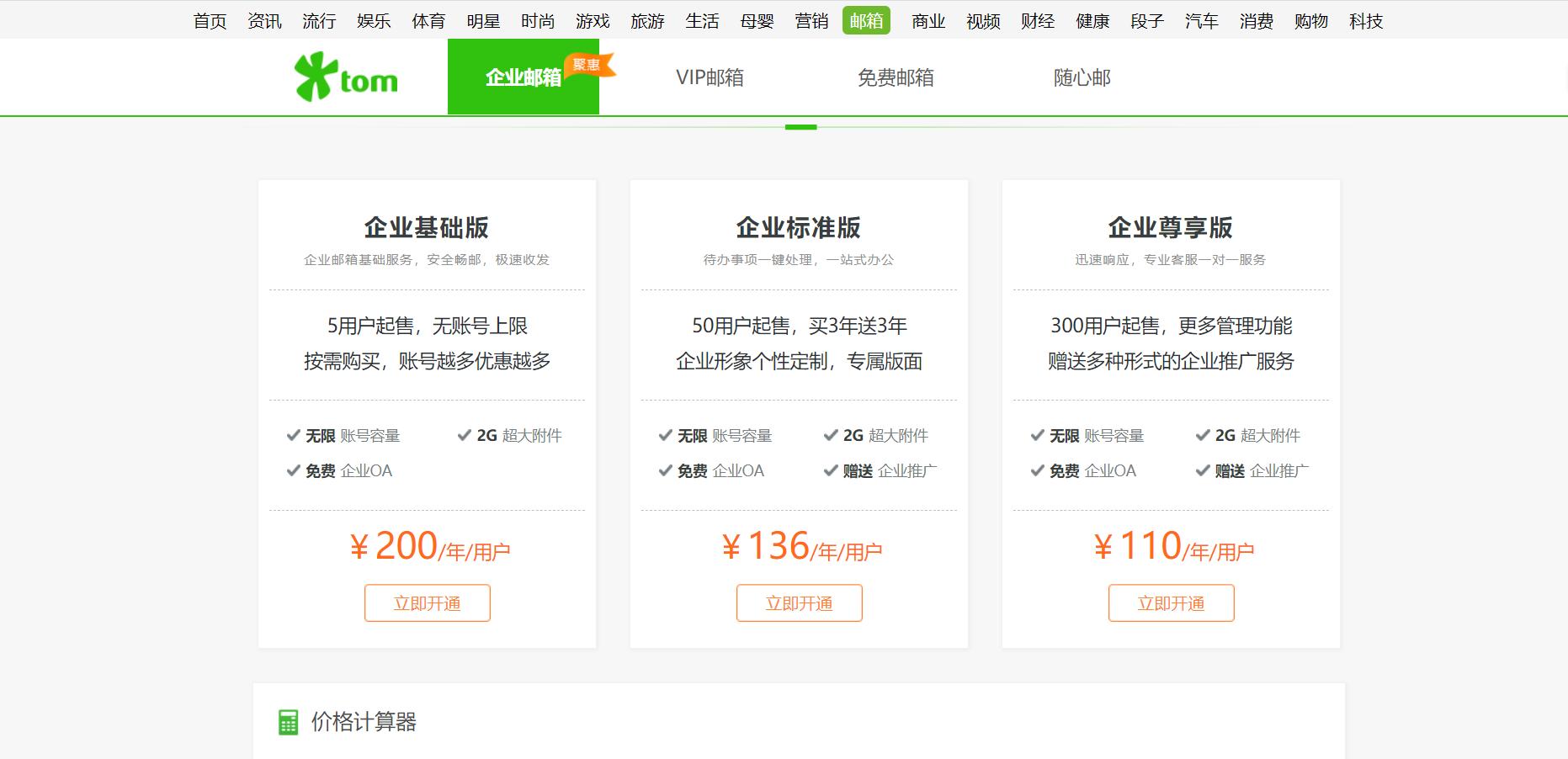
Task: Switch to the 免费邮箱 tab
Action: tap(896, 77)
